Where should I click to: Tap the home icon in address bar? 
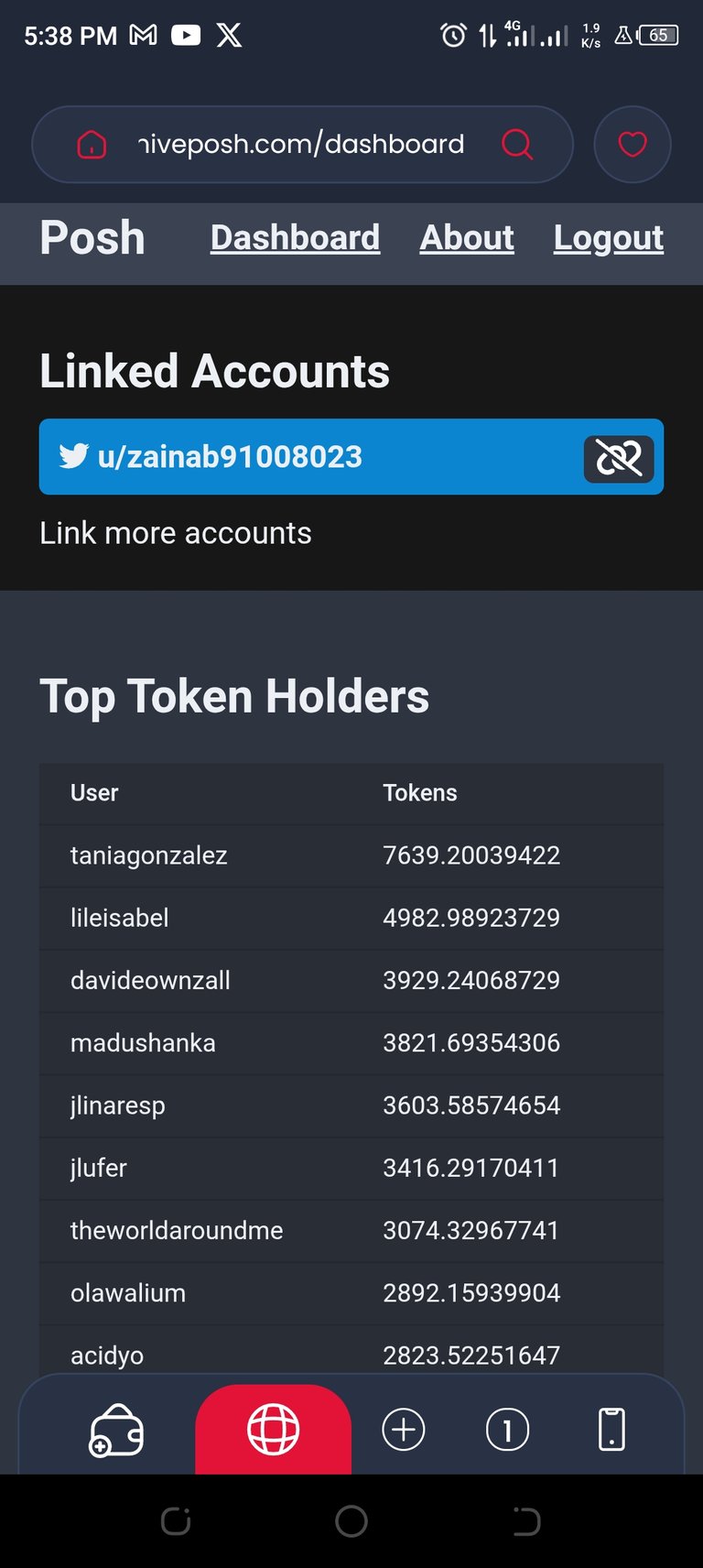[x=92, y=145]
